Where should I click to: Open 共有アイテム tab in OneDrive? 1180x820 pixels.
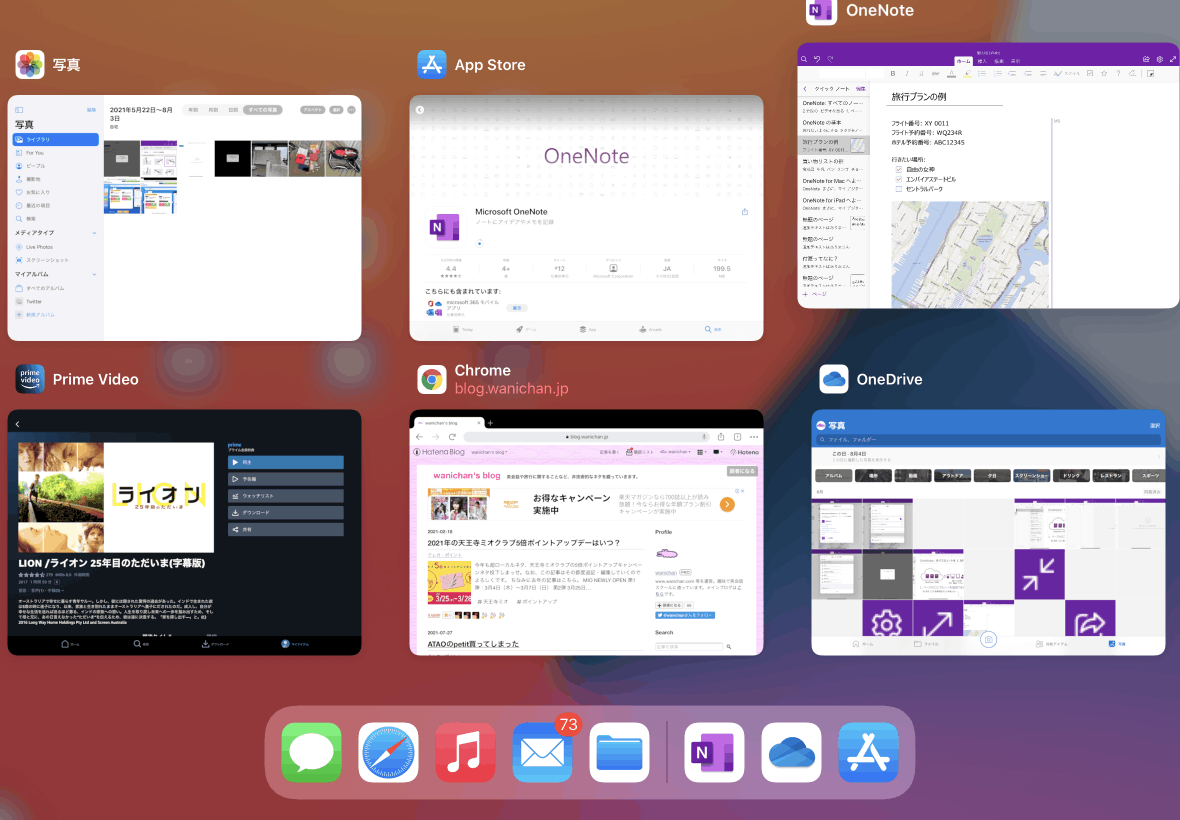1051,644
